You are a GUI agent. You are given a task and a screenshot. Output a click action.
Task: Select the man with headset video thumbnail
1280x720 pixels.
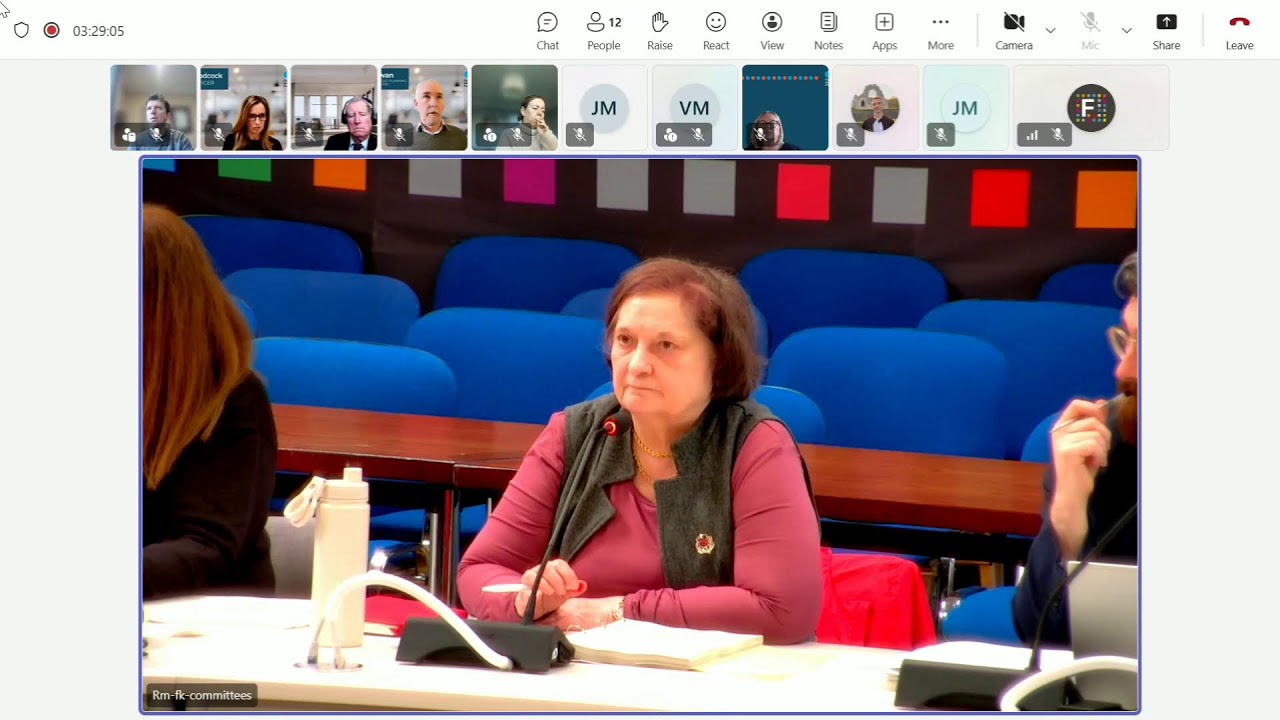[x=334, y=108]
